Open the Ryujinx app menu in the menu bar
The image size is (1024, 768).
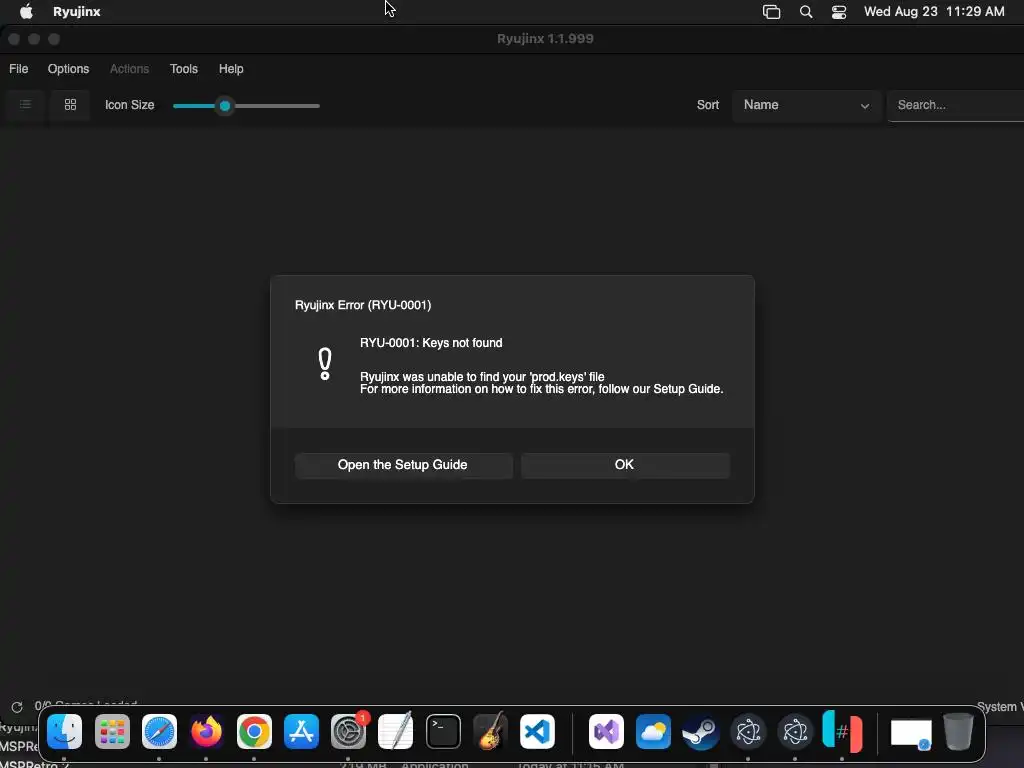76,12
